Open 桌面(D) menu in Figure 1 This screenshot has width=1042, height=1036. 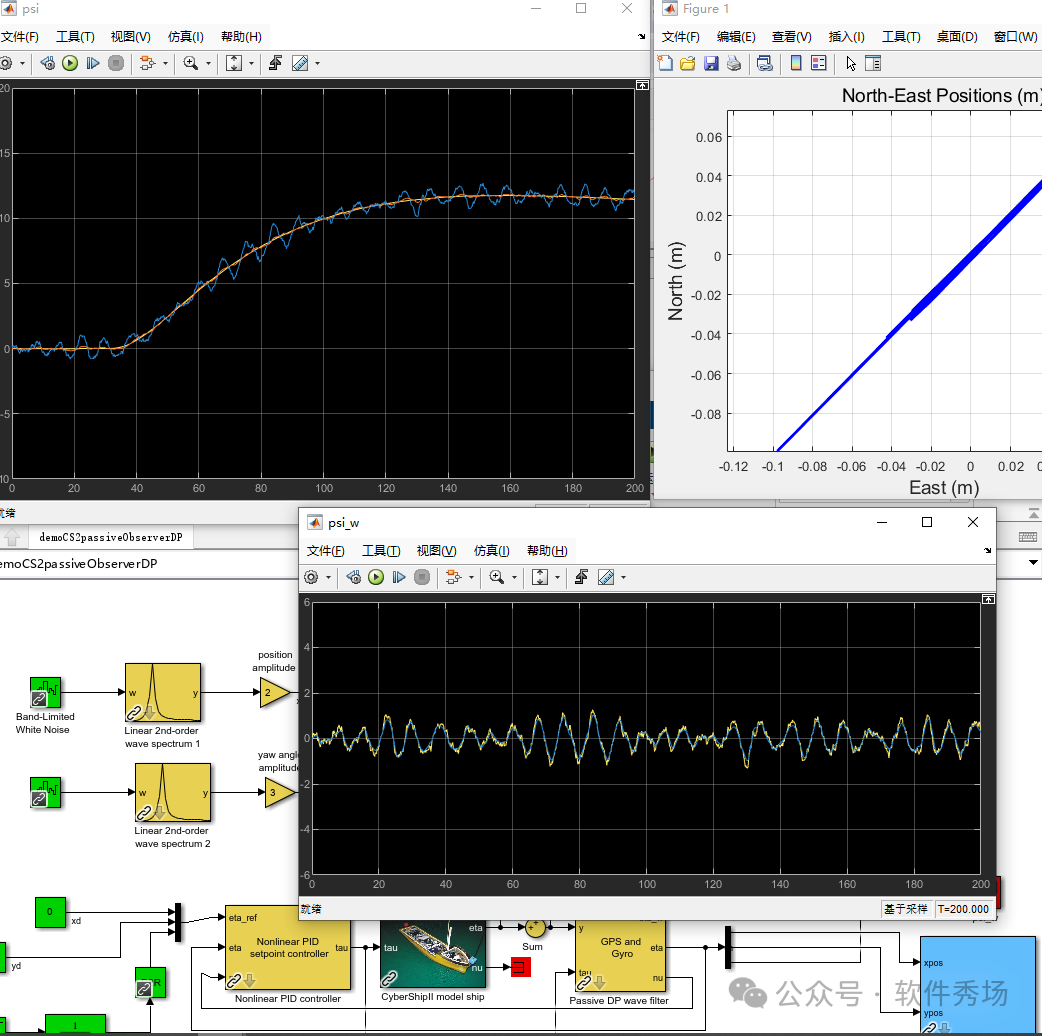point(957,37)
